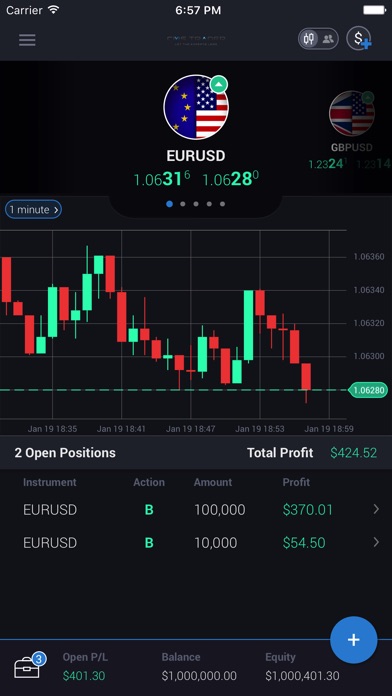Tap the Total Profit amount $424.52

click(353, 453)
